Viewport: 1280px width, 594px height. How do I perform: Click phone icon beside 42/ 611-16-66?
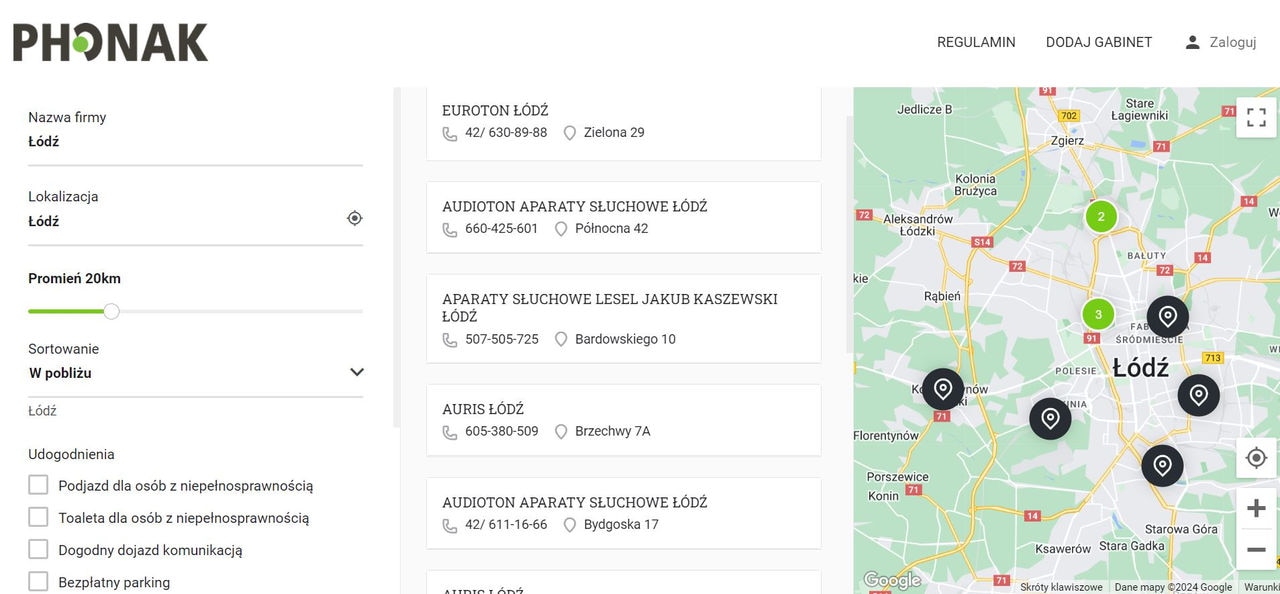coord(450,525)
